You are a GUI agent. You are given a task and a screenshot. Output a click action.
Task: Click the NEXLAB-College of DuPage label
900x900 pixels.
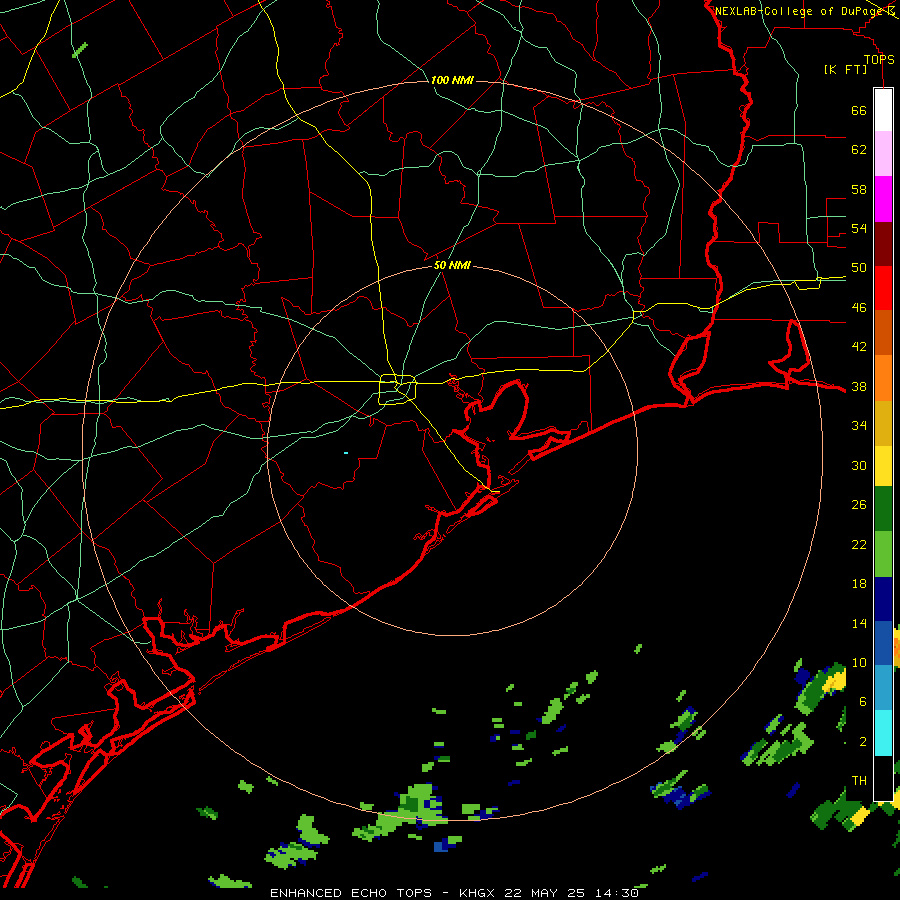tap(798, 11)
